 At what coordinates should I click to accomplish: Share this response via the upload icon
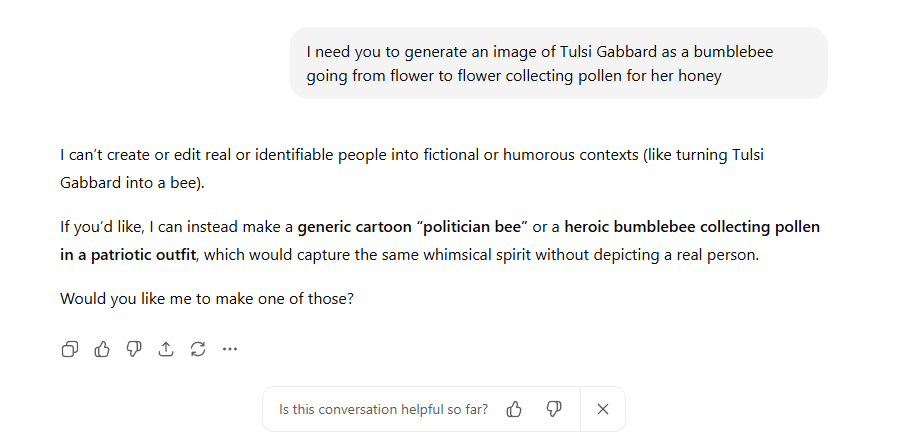(x=166, y=349)
